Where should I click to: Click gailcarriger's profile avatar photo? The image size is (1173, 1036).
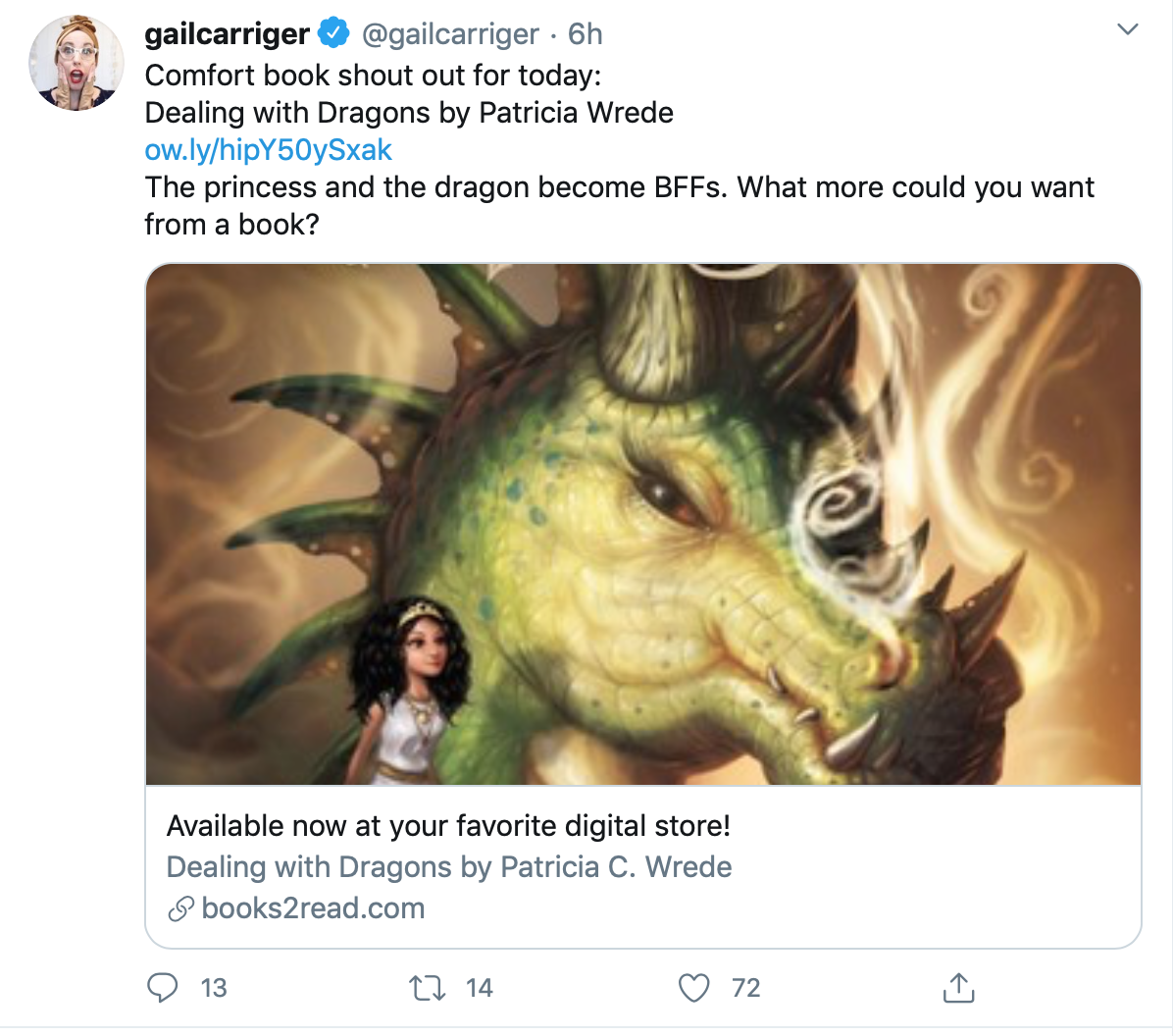76,63
